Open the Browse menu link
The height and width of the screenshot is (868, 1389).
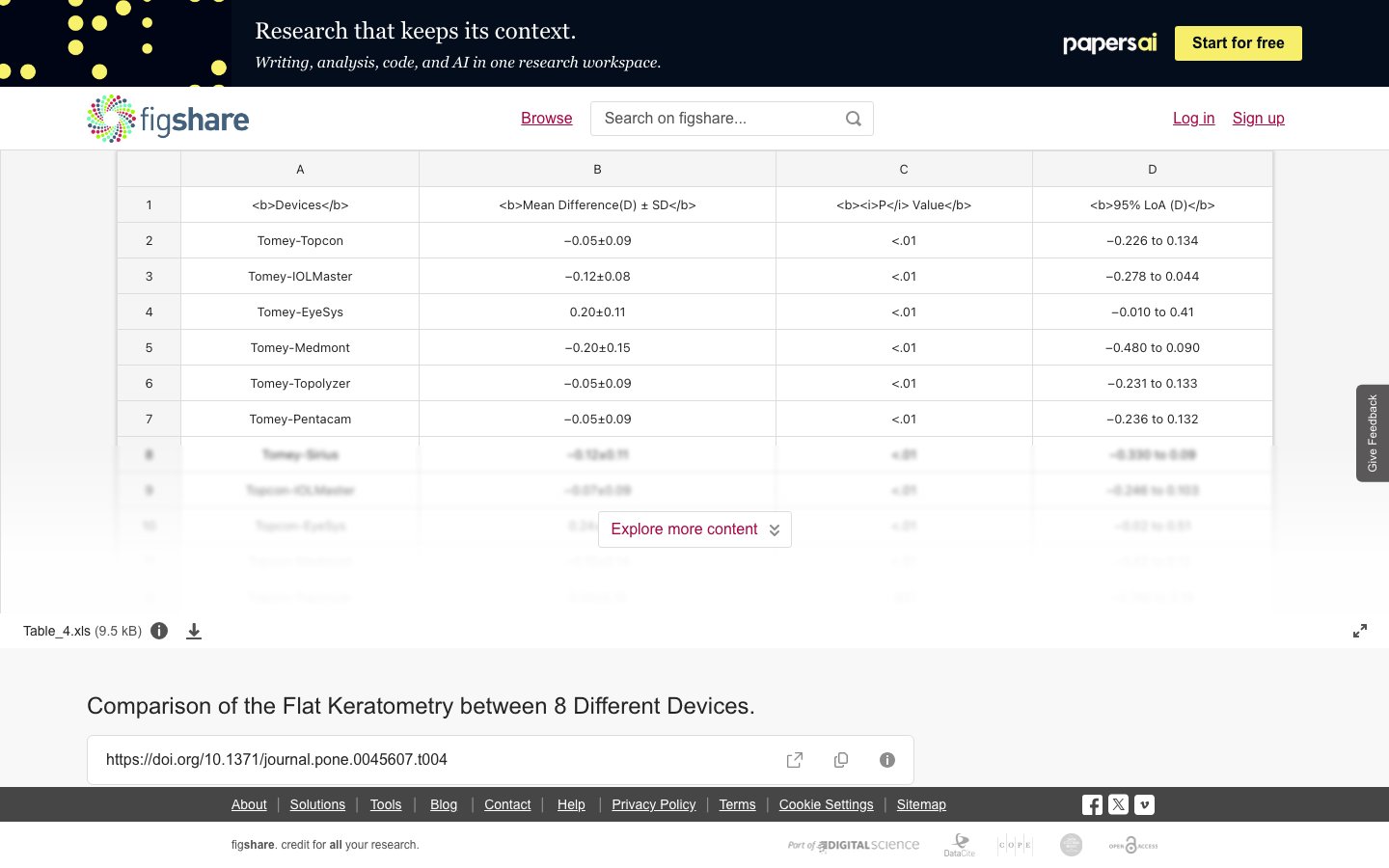[547, 118]
